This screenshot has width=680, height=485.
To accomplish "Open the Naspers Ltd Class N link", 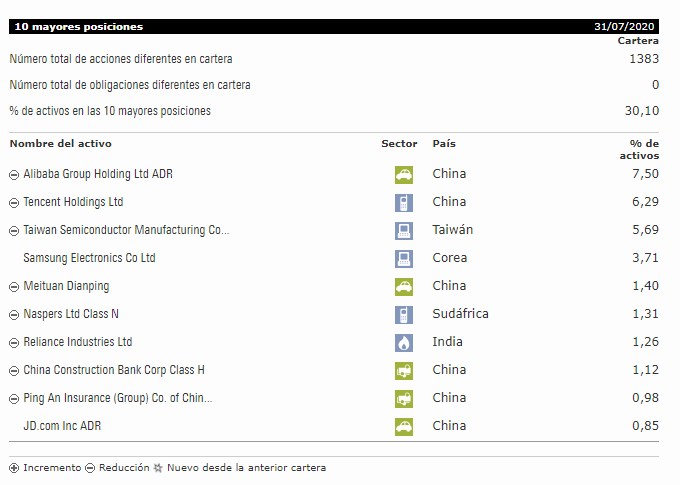I will (71, 314).
